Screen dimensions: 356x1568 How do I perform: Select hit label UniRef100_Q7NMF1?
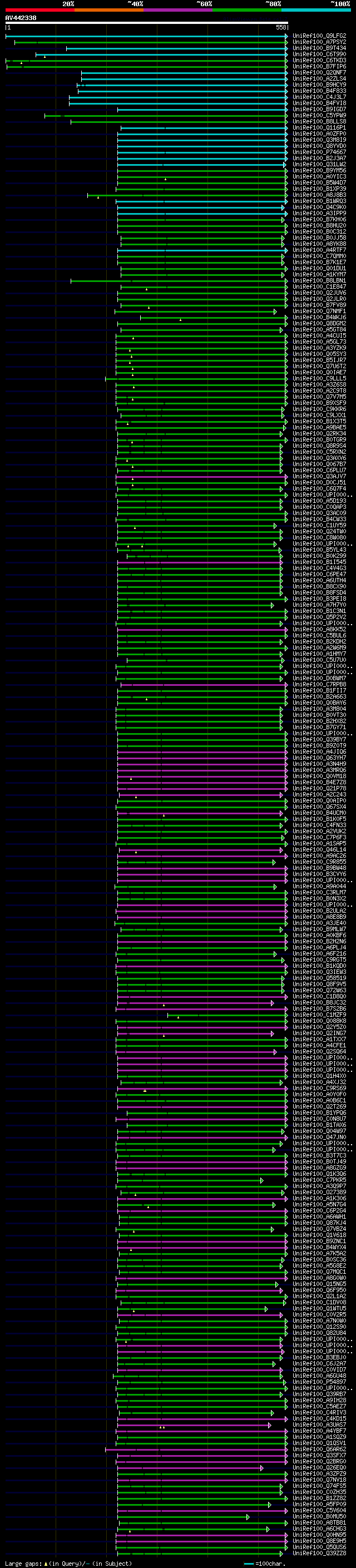coord(319,311)
